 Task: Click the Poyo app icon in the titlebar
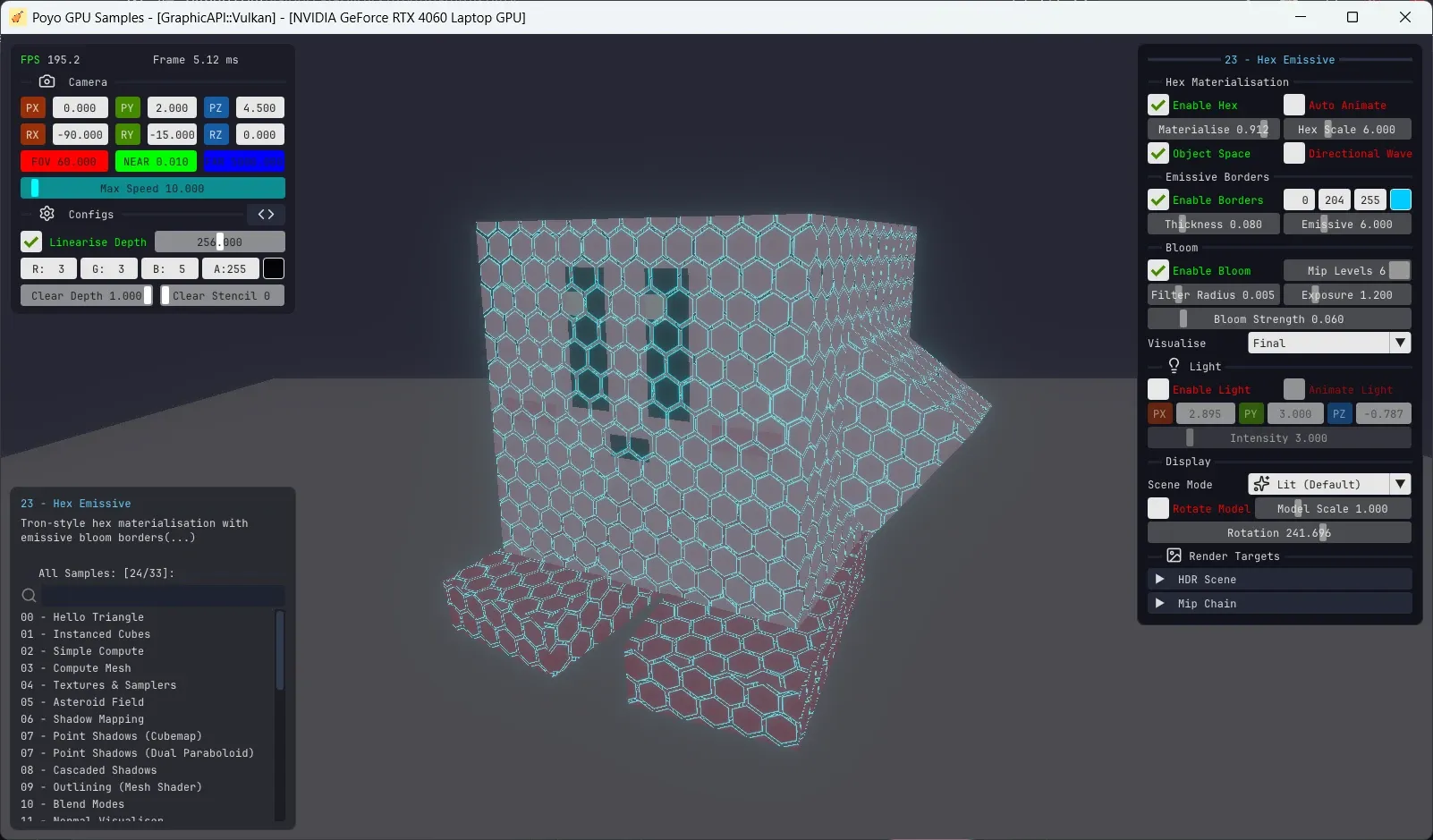tap(17, 17)
